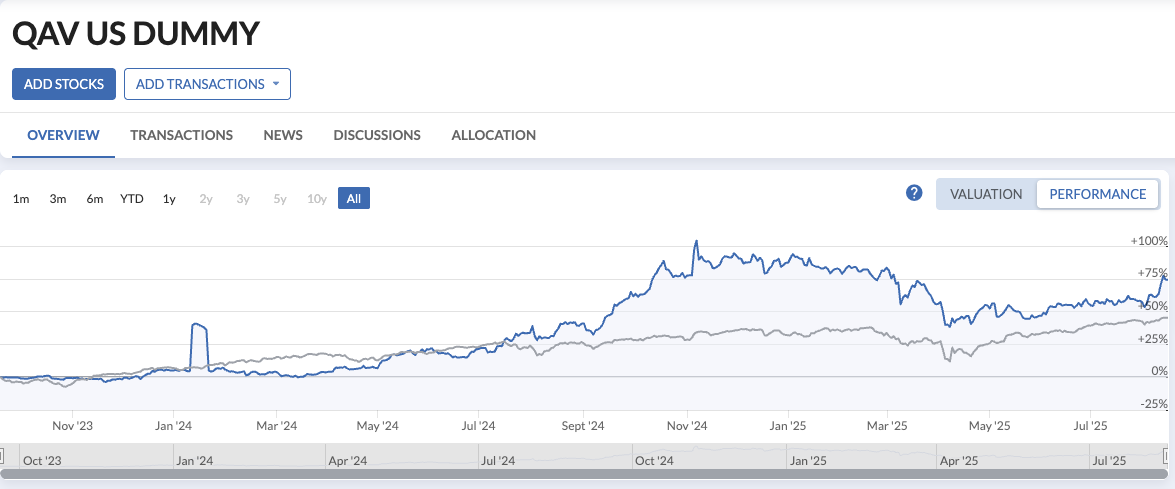Click the Mar '25 date label

887,426
